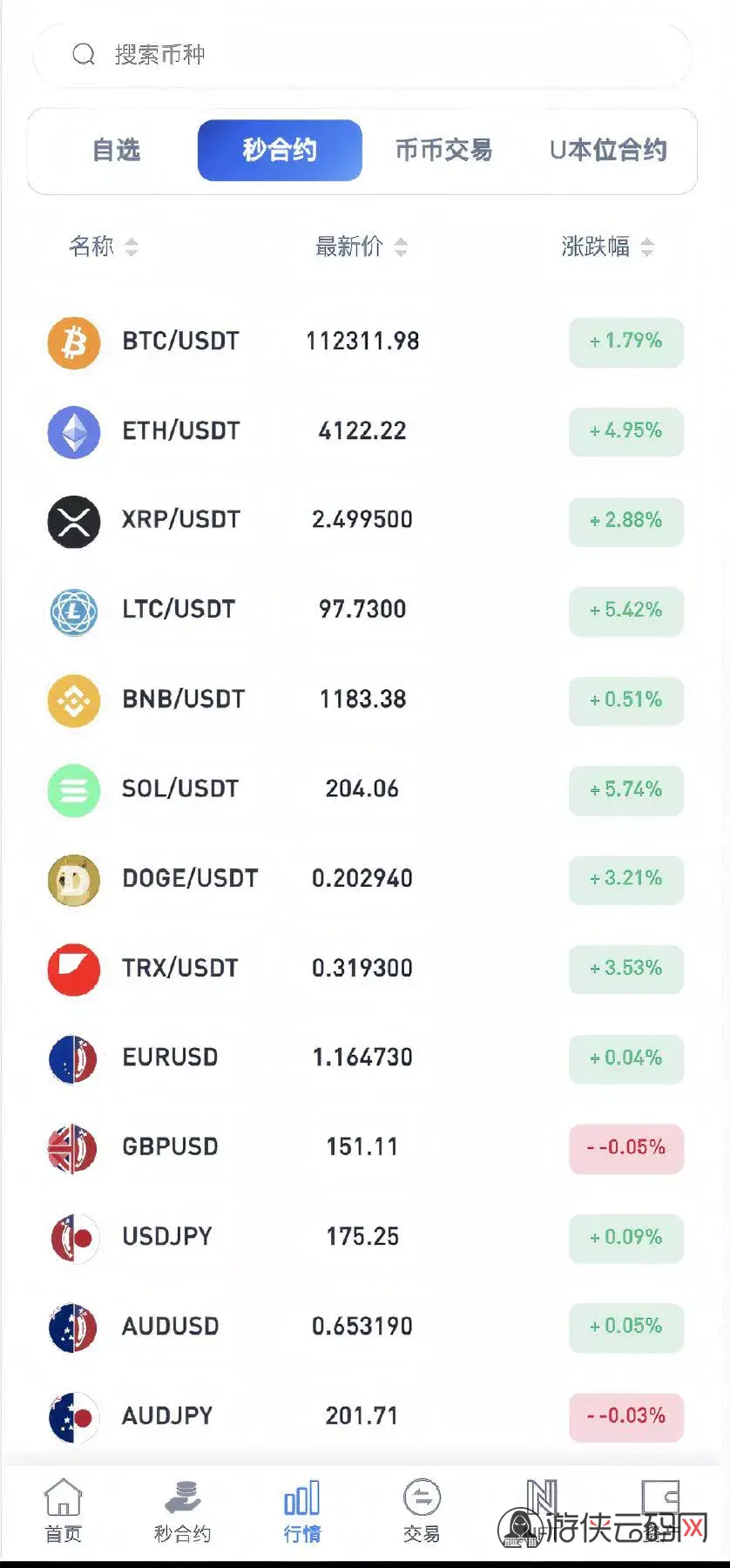Go to 秒合约 in bottom navigation
The width and height of the screenshot is (730, 1568).
tap(183, 1510)
